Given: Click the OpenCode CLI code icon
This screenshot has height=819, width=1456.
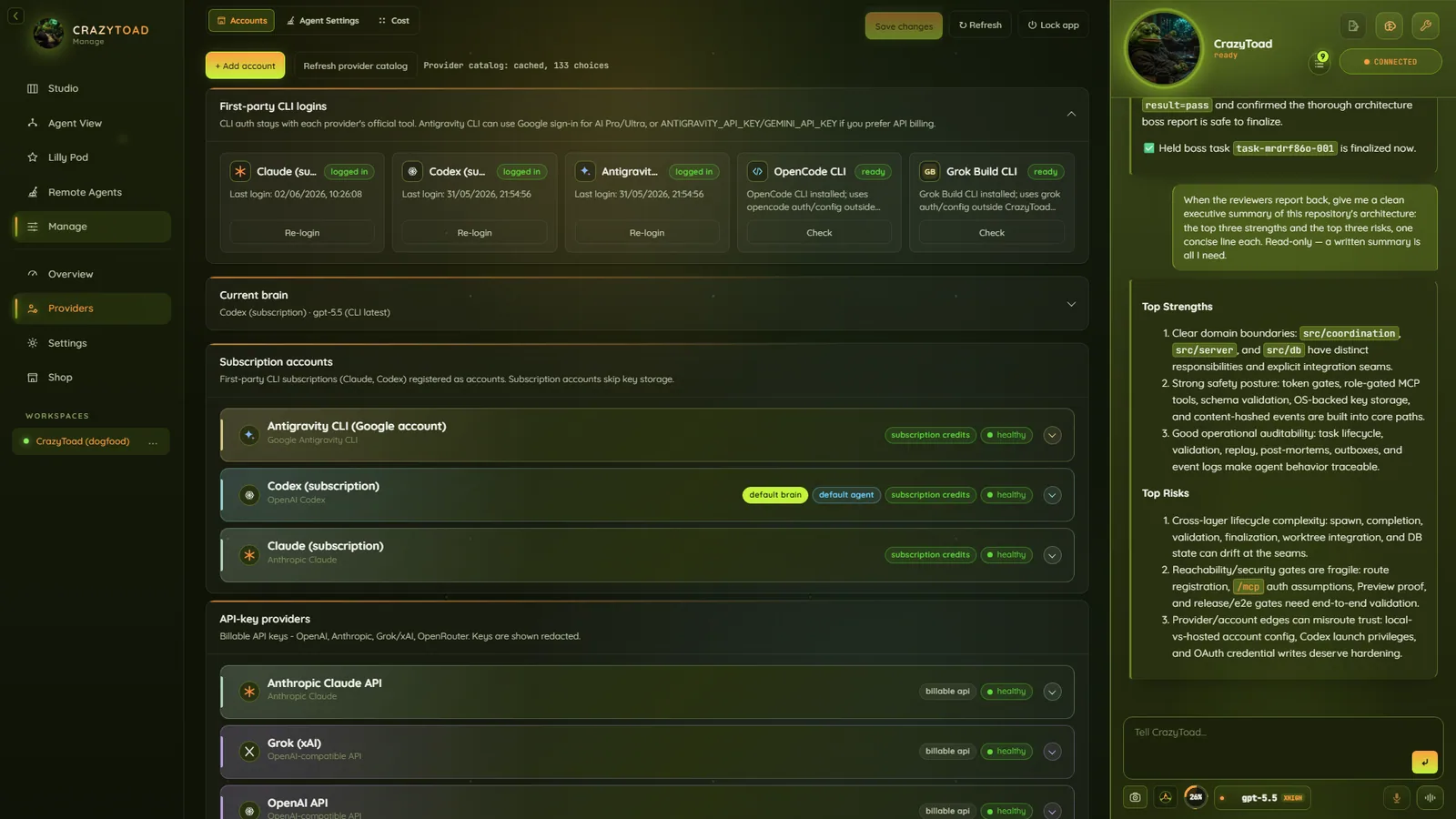Looking at the screenshot, I should click(757, 171).
